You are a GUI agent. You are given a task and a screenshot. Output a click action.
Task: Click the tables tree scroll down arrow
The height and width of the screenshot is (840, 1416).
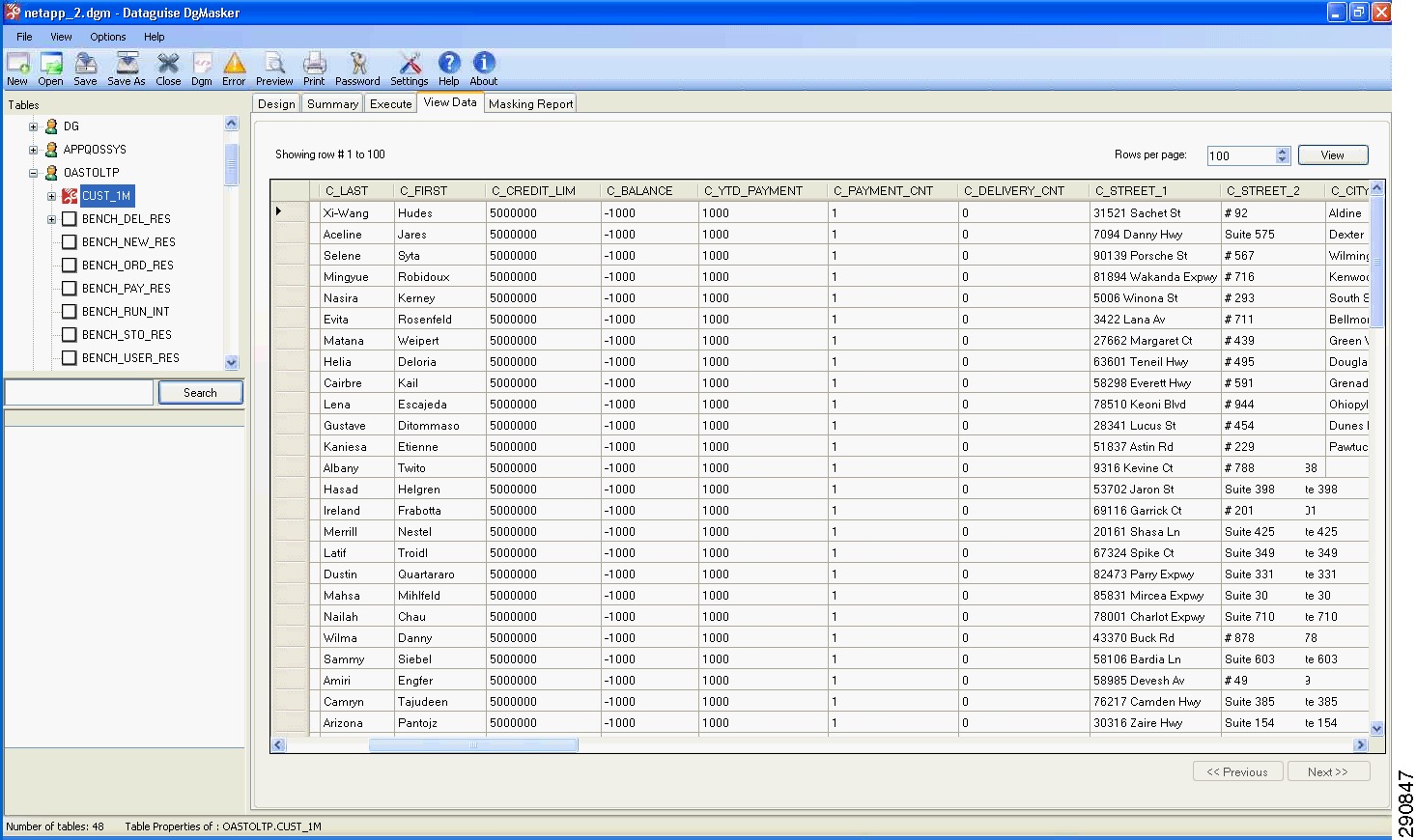click(x=231, y=362)
